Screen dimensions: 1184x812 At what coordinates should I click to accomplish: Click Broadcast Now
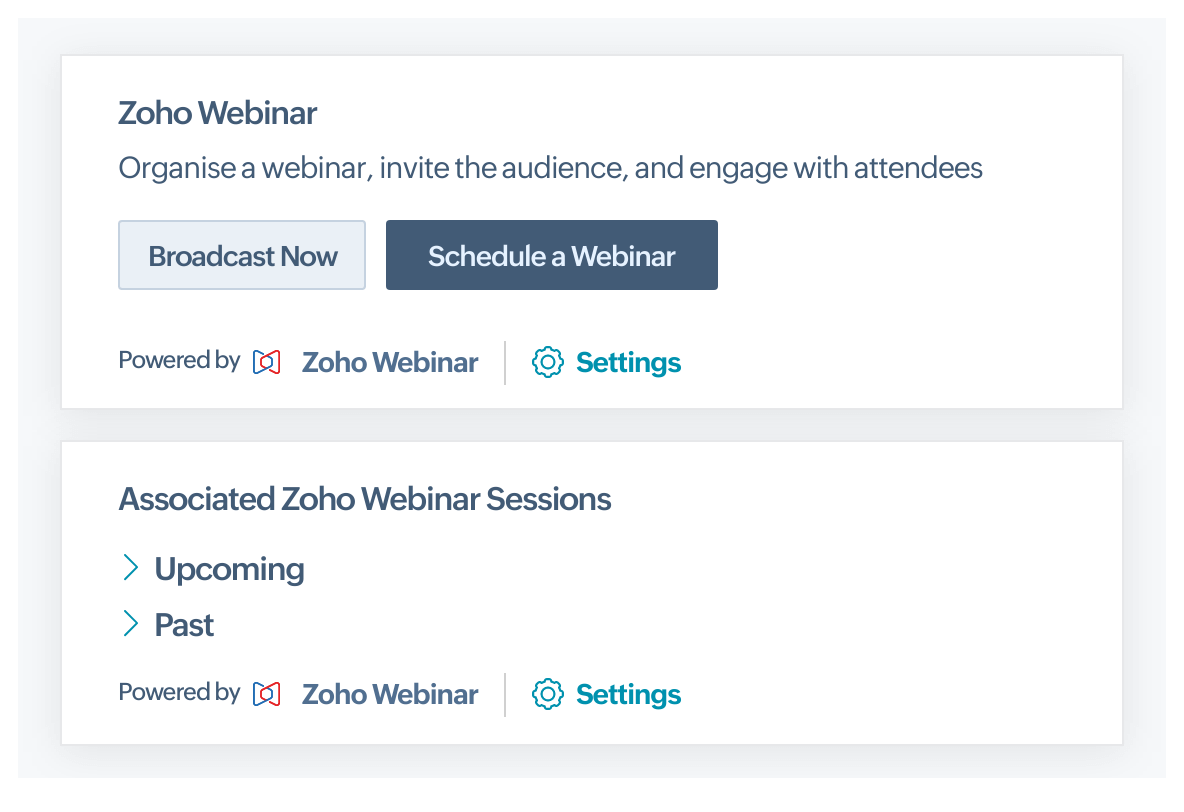click(241, 255)
